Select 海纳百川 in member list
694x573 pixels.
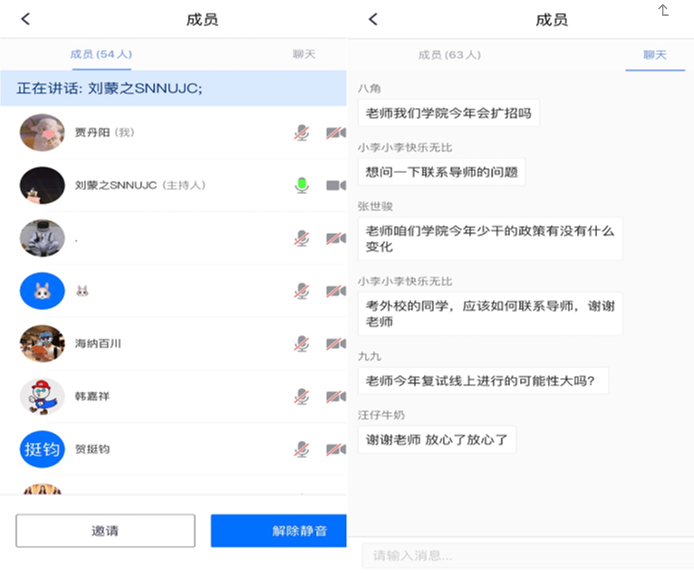pos(98,344)
